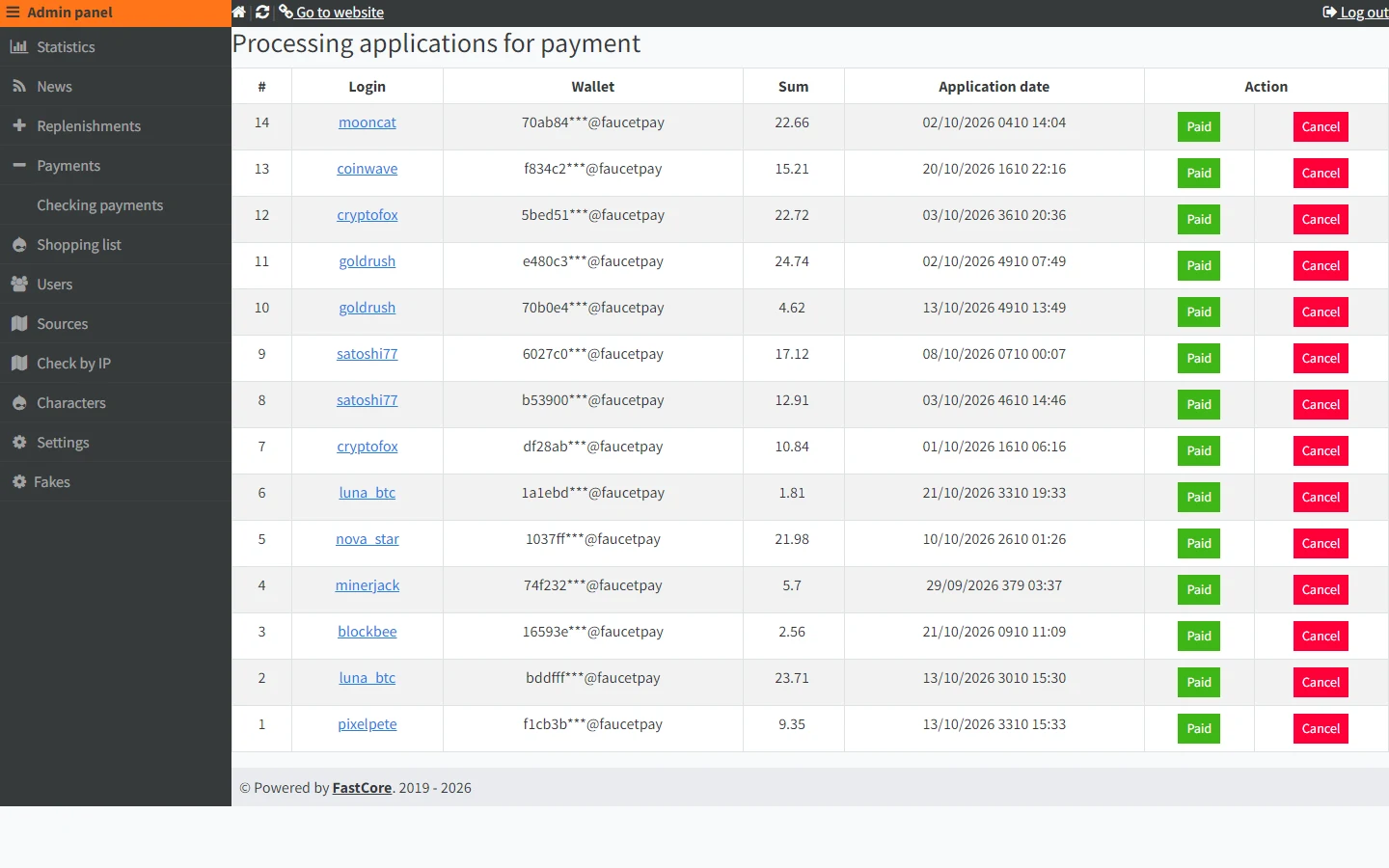The height and width of the screenshot is (868, 1389).
Task: Click the Fakes cog icon
Action: [19, 481]
